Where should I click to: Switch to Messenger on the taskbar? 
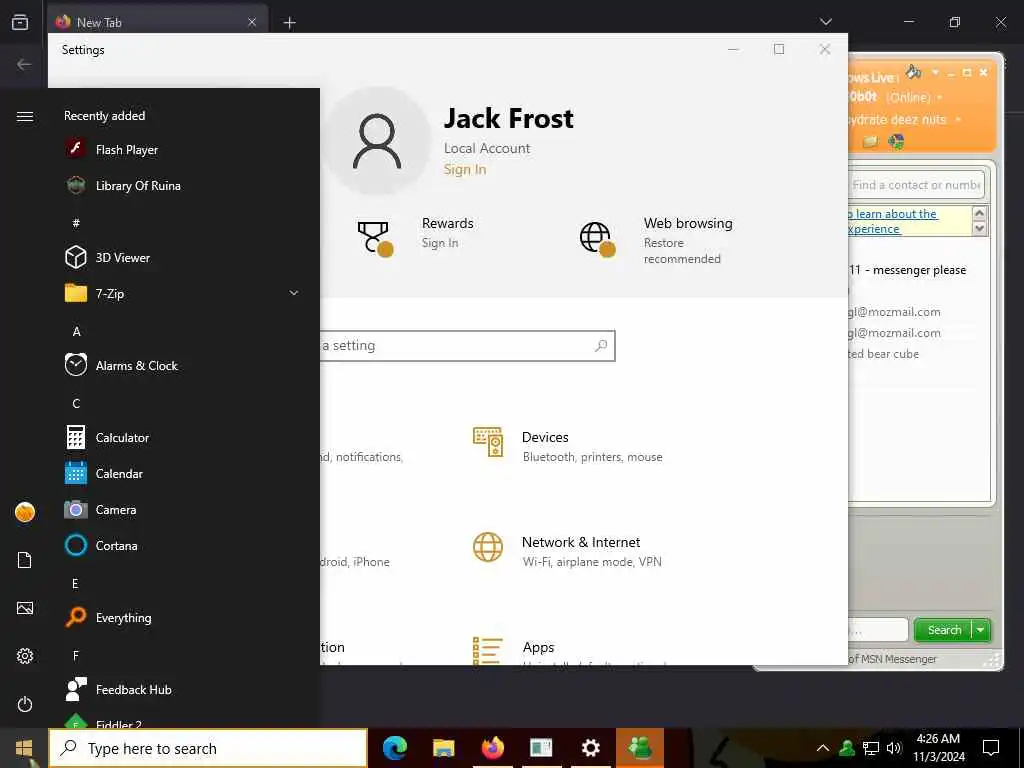[x=639, y=748]
